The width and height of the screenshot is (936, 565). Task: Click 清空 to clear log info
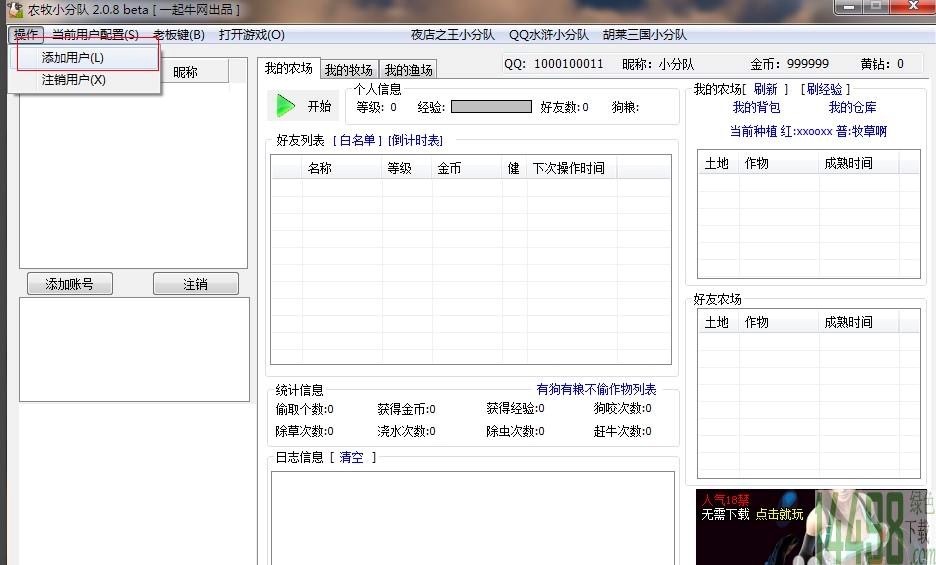351,457
